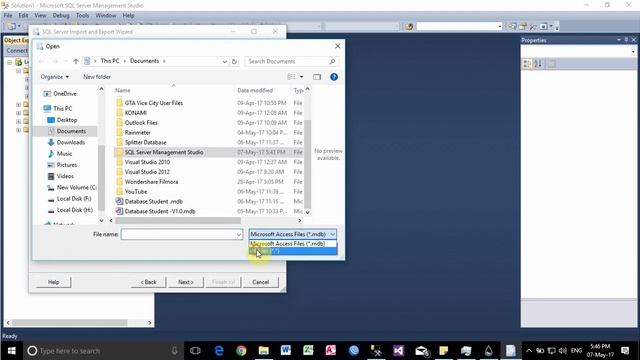Select the Visual Studio 2010 folder
The image size is (640, 360).
[x=147, y=162]
